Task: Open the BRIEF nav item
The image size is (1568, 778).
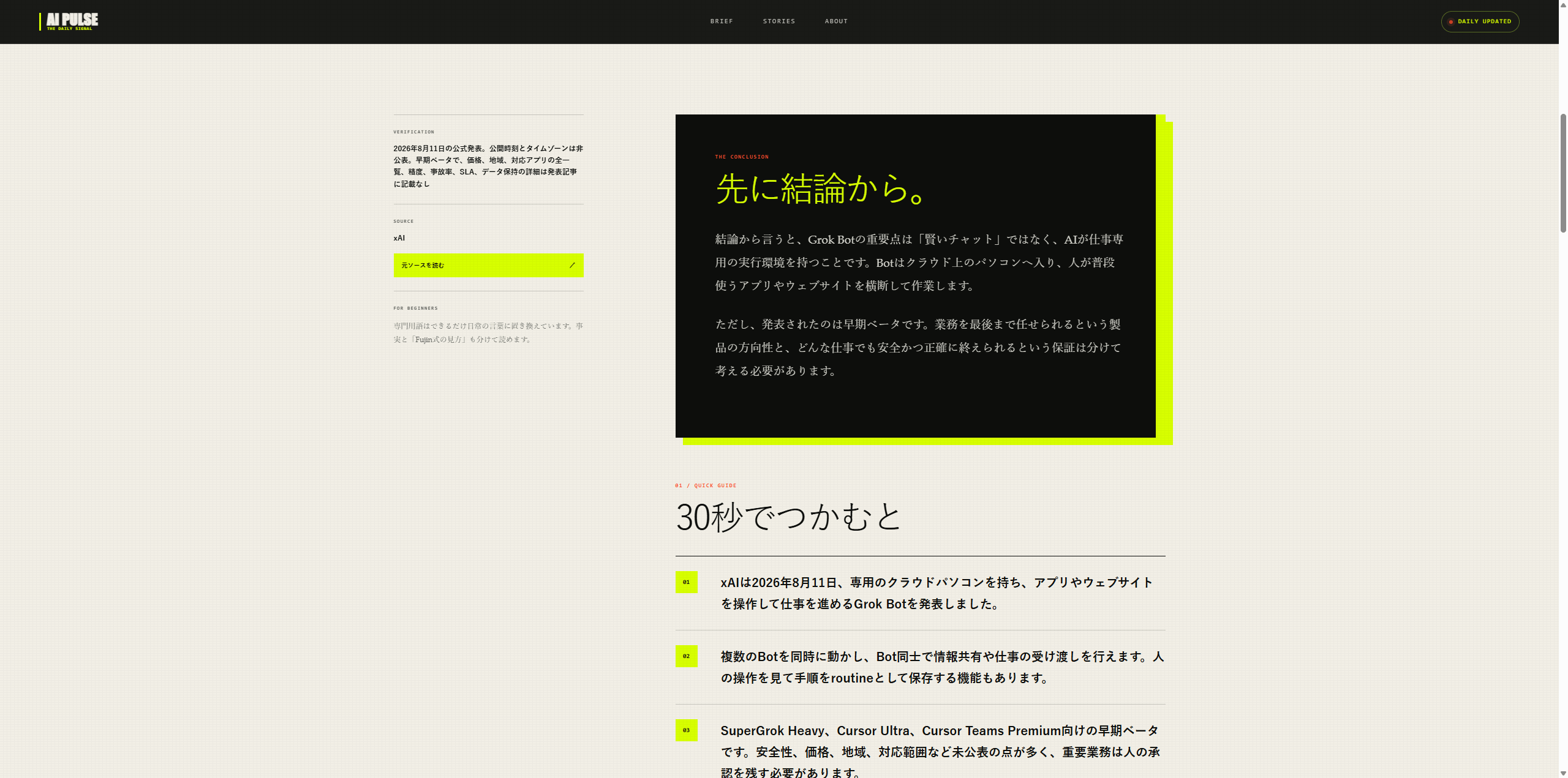Action: coord(722,21)
